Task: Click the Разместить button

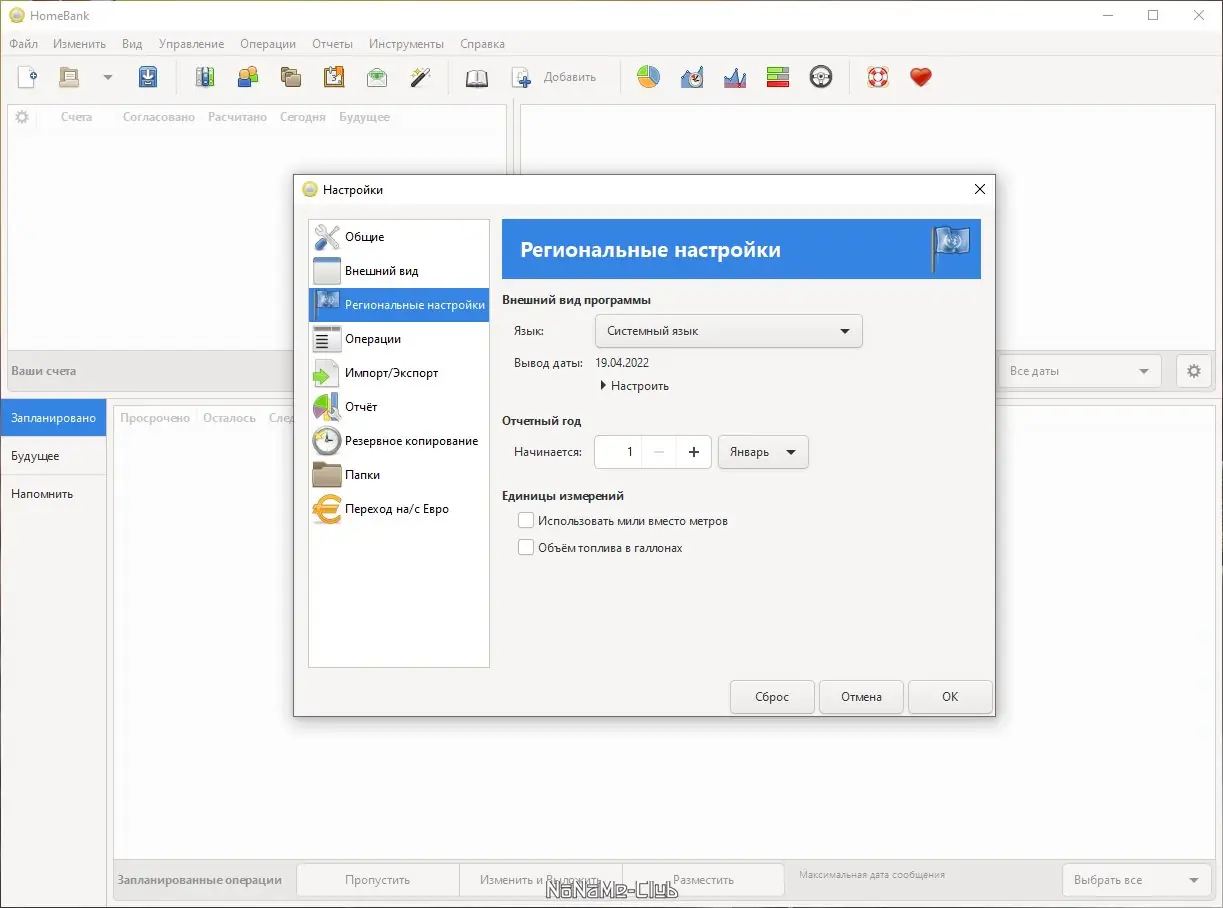Action: tap(703, 880)
